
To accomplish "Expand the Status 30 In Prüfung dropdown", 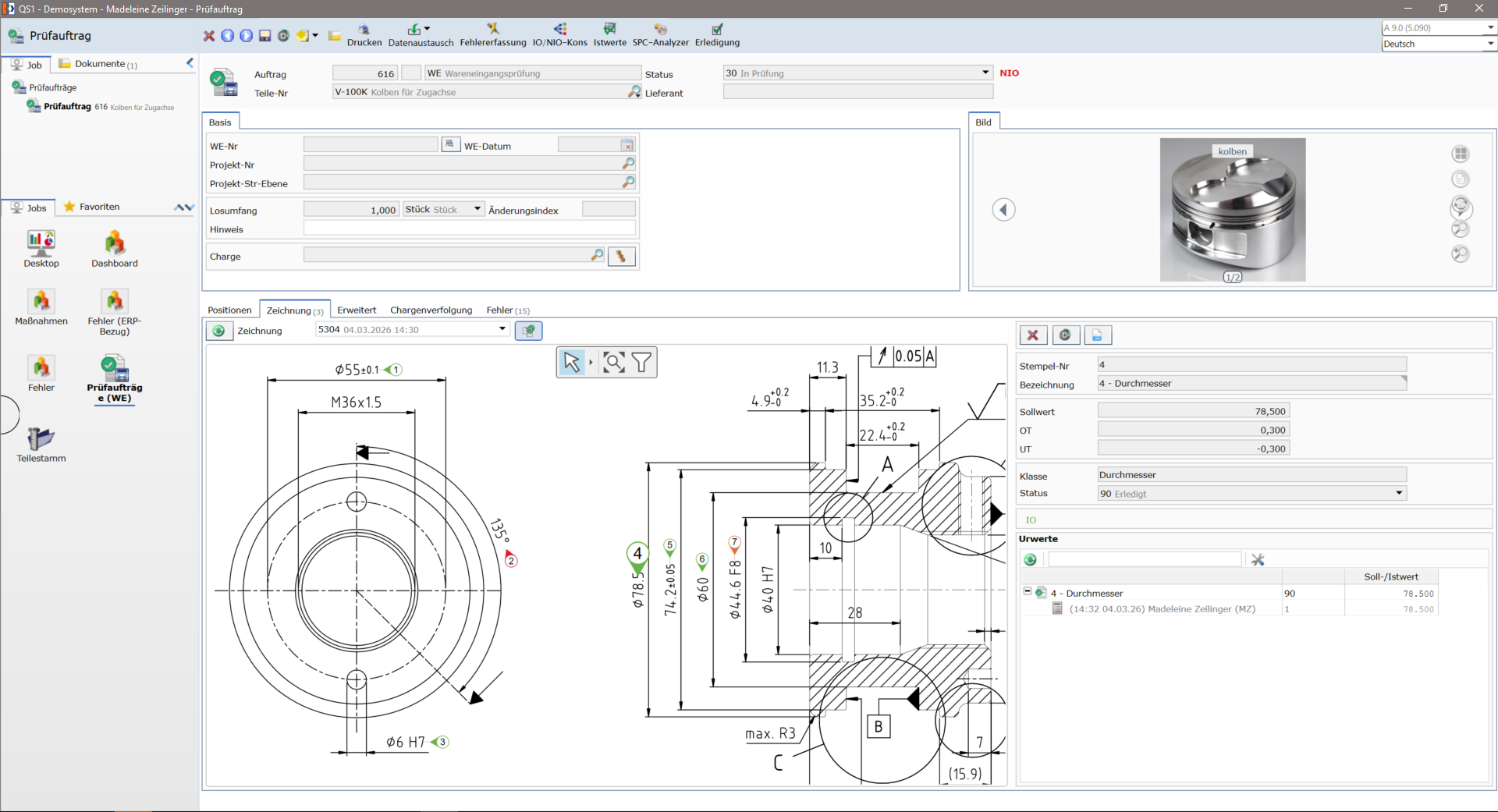I will 986,73.
